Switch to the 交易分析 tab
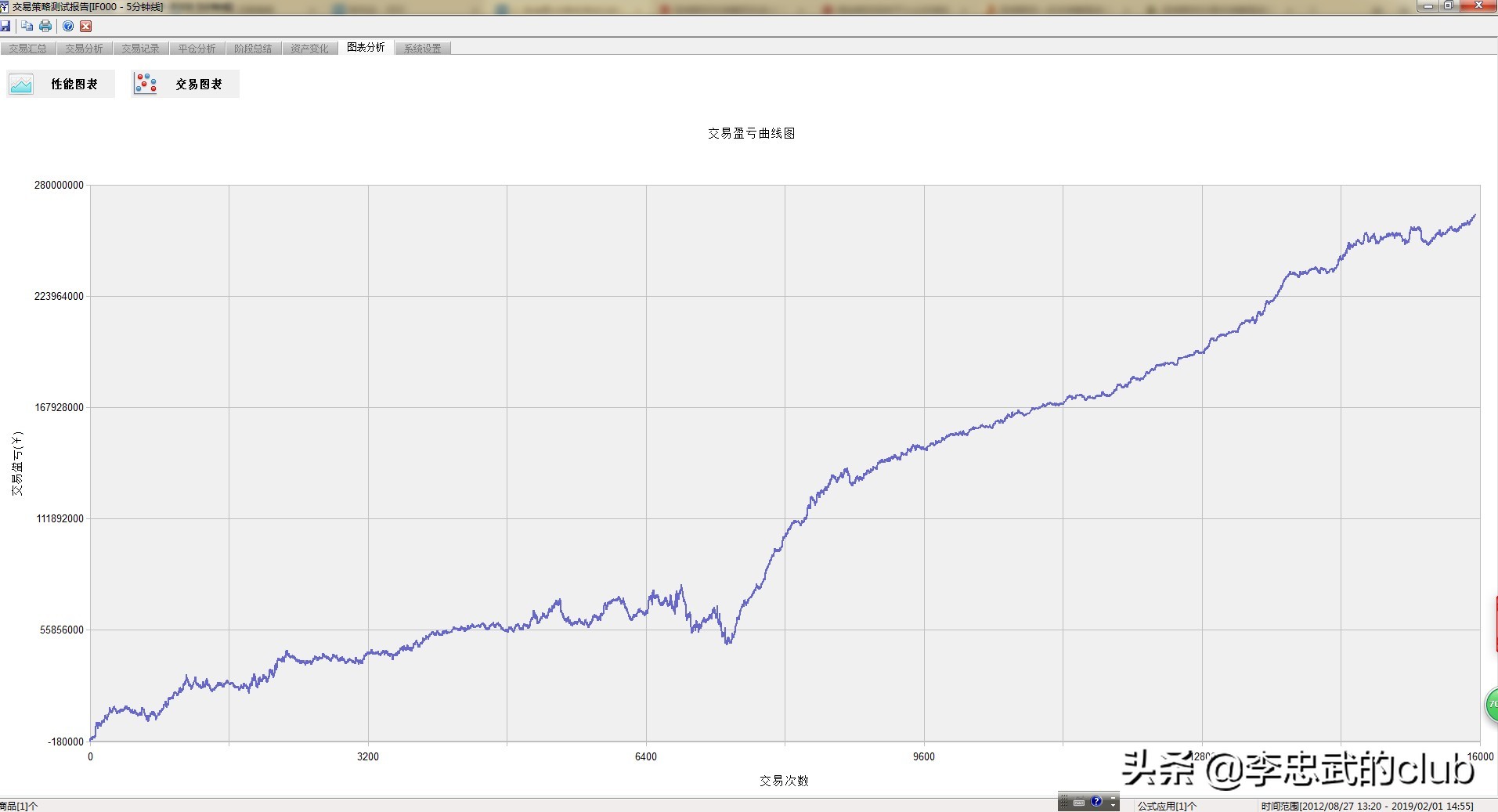Viewport: 1498px width, 812px height. click(x=84, y=49)
